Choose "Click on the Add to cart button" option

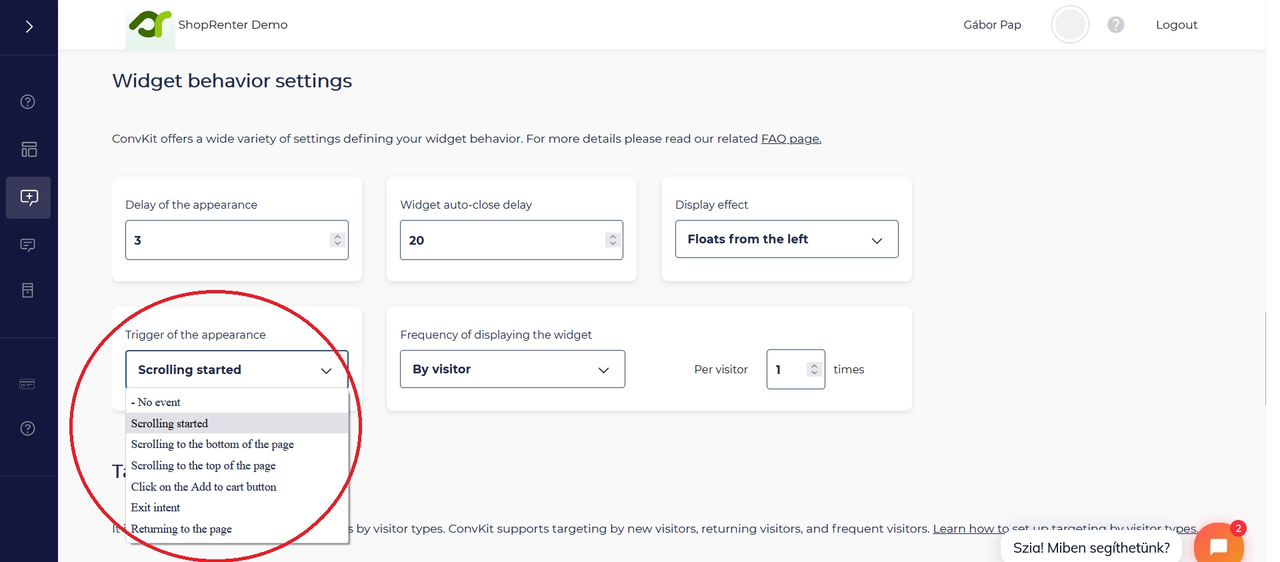click(204, 487)
